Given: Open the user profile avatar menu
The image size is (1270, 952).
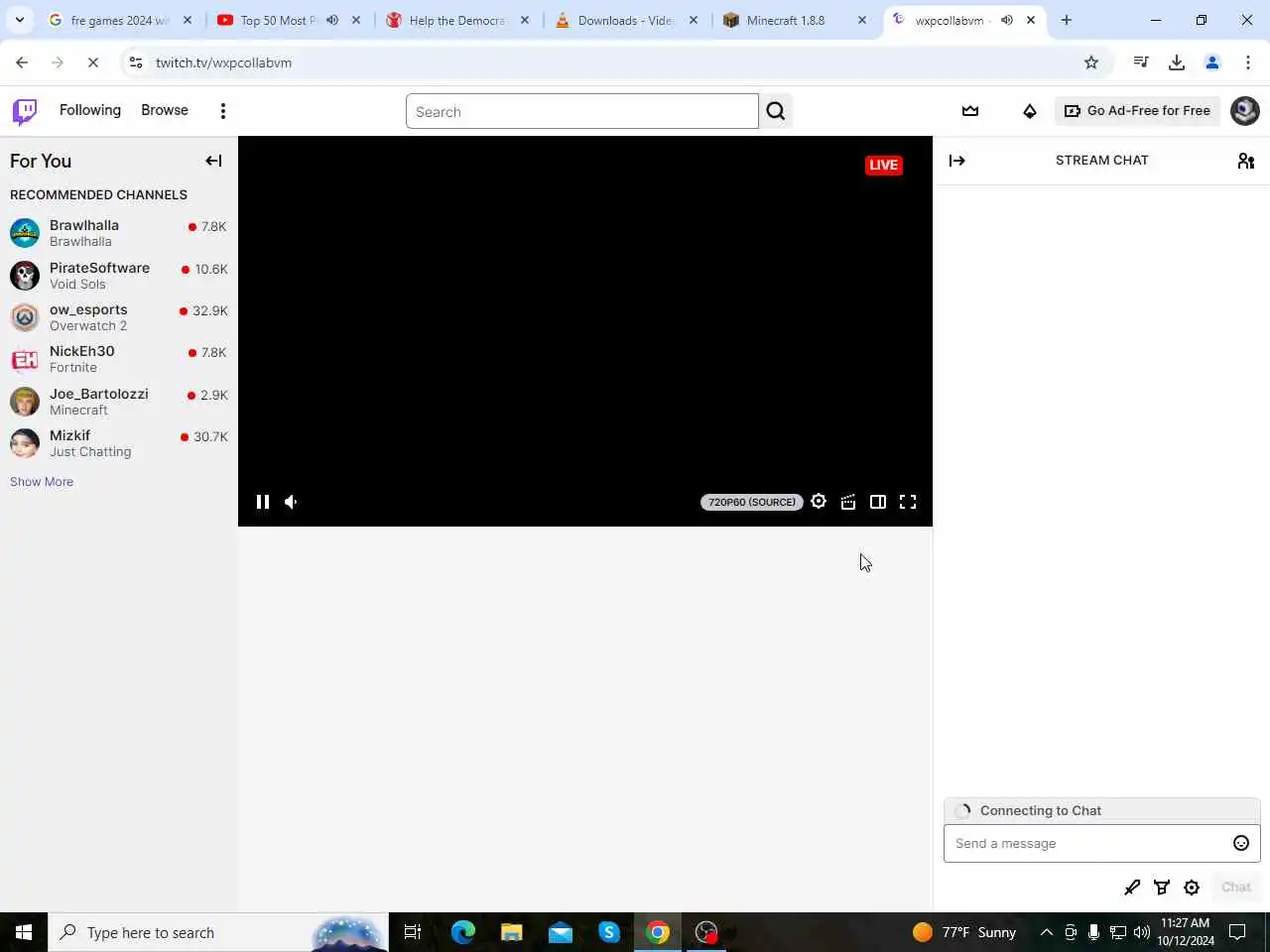Looking at the screenshot, I should pyautogui.click(x=1245, y=111).
